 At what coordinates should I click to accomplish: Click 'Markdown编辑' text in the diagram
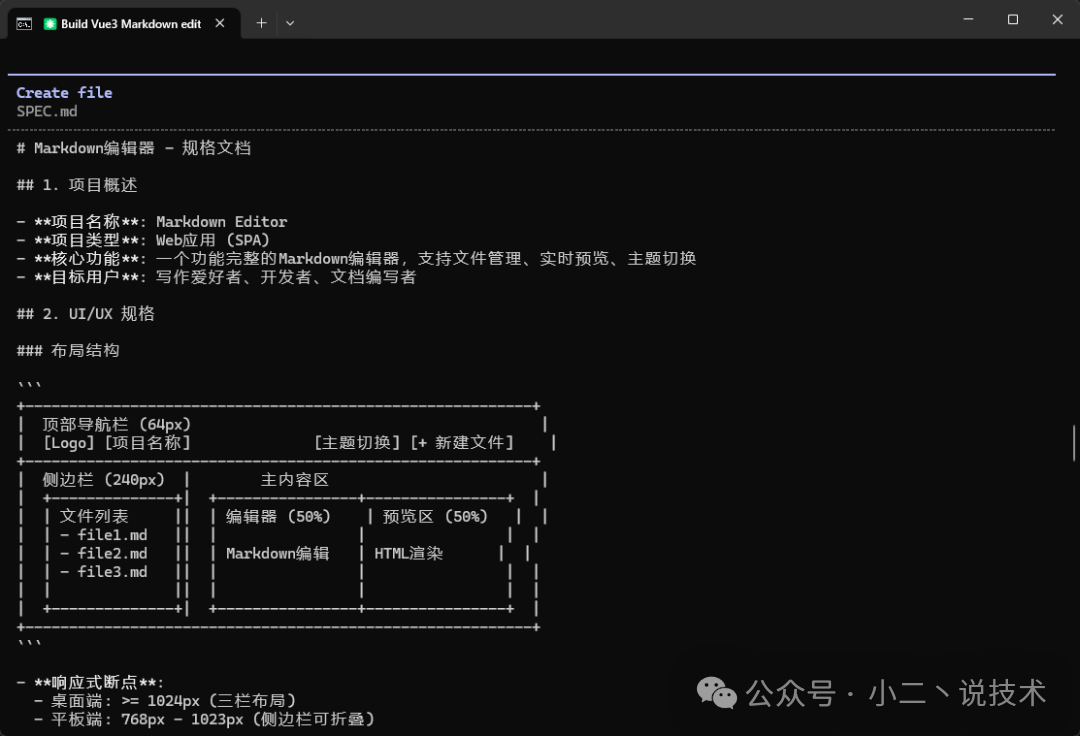278,554
